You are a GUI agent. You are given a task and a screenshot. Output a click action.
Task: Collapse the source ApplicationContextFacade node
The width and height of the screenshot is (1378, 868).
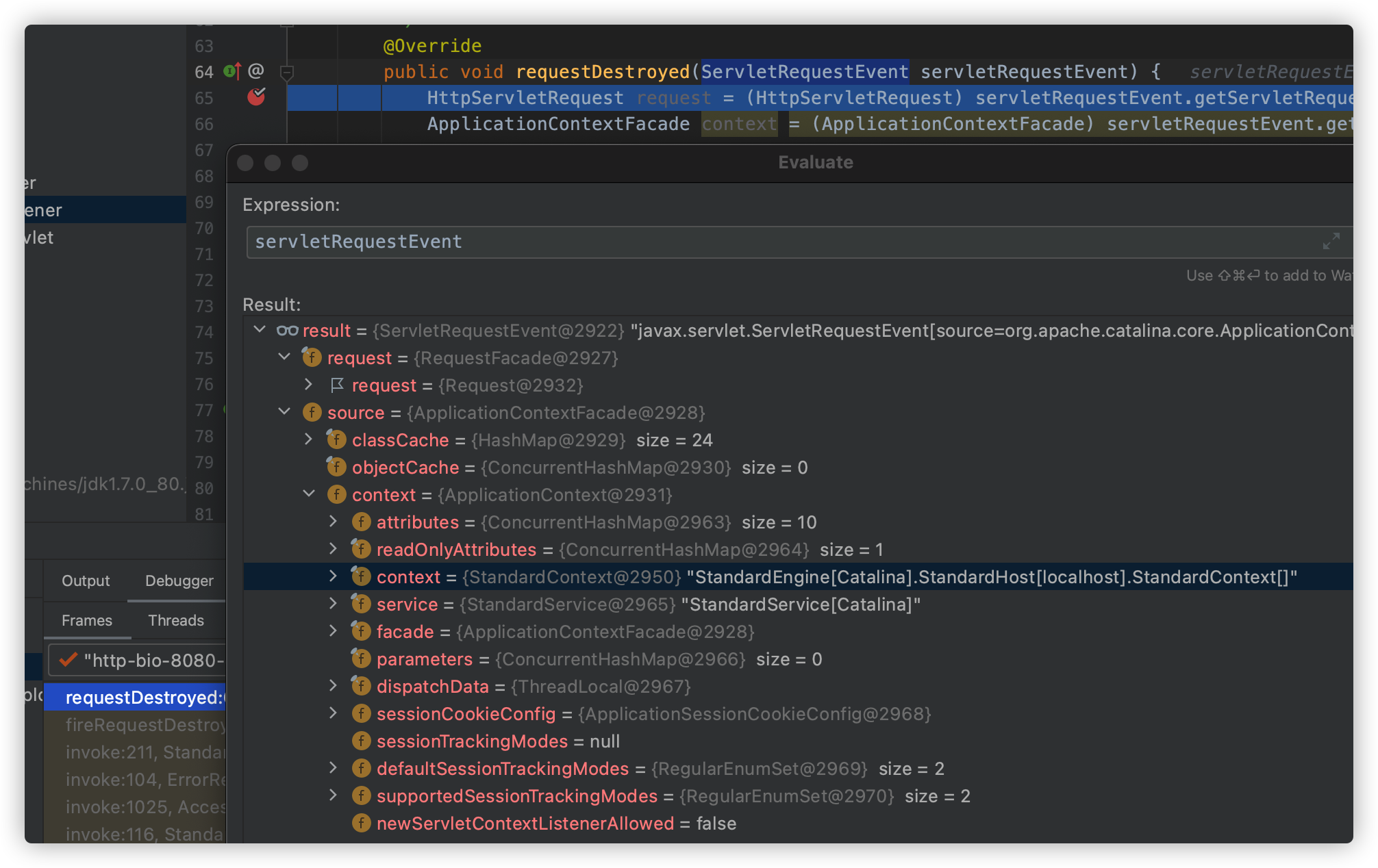[284, 412]
